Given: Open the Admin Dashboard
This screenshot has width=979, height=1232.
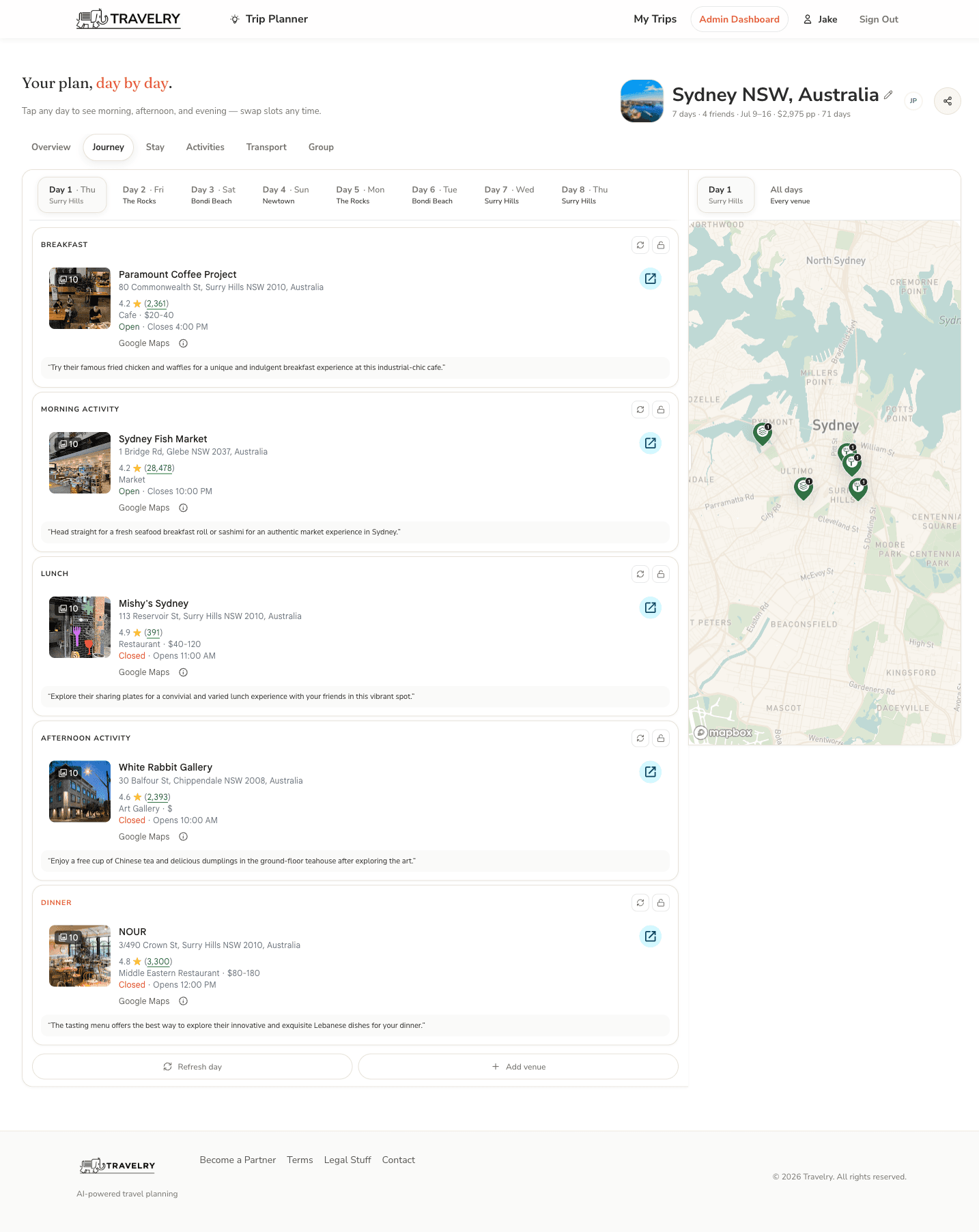Looking at the screenshot, I should coord(739,19).
